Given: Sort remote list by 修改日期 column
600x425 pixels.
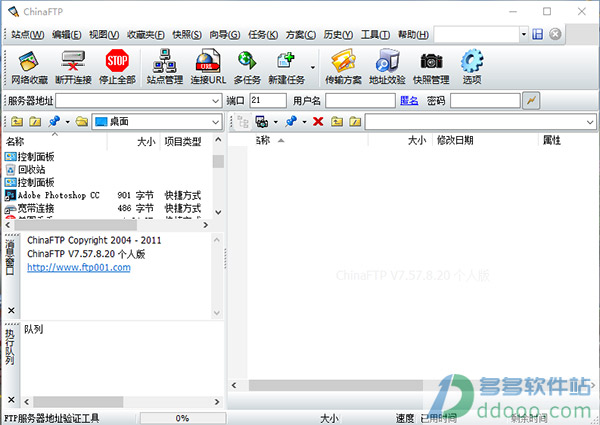Looking at the screenshot, I should pos(486,140).
